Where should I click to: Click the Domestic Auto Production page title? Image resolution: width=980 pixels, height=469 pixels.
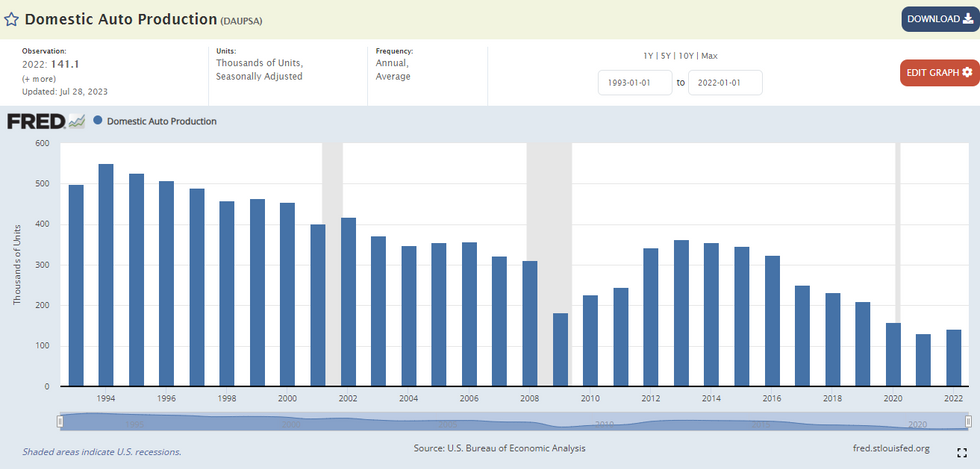coord(121,19)
